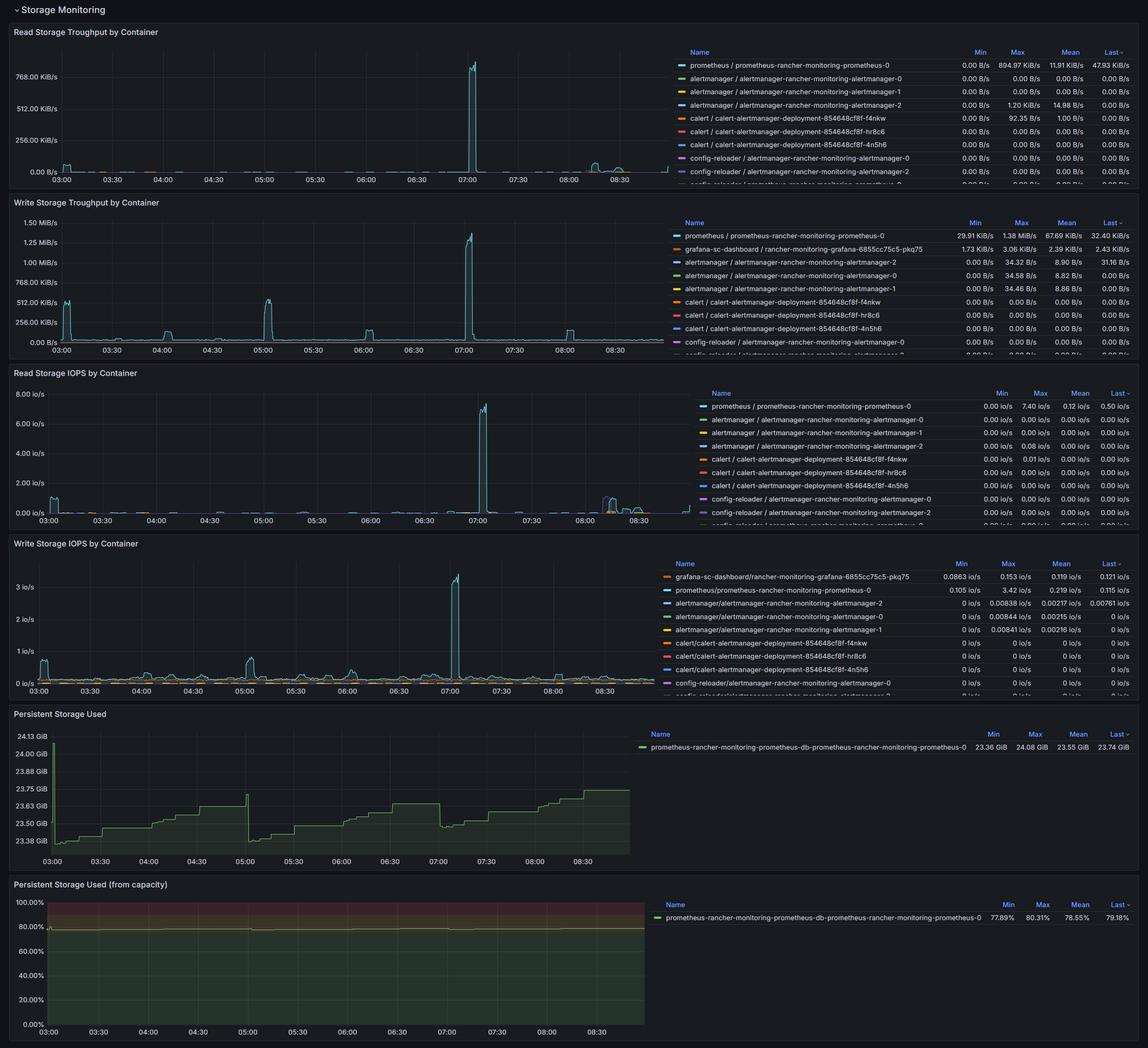1148x1048 pixels.
Task: Toggle the calert 4n5h6 series in the Write Troughput legend
Action: point(783,329)
